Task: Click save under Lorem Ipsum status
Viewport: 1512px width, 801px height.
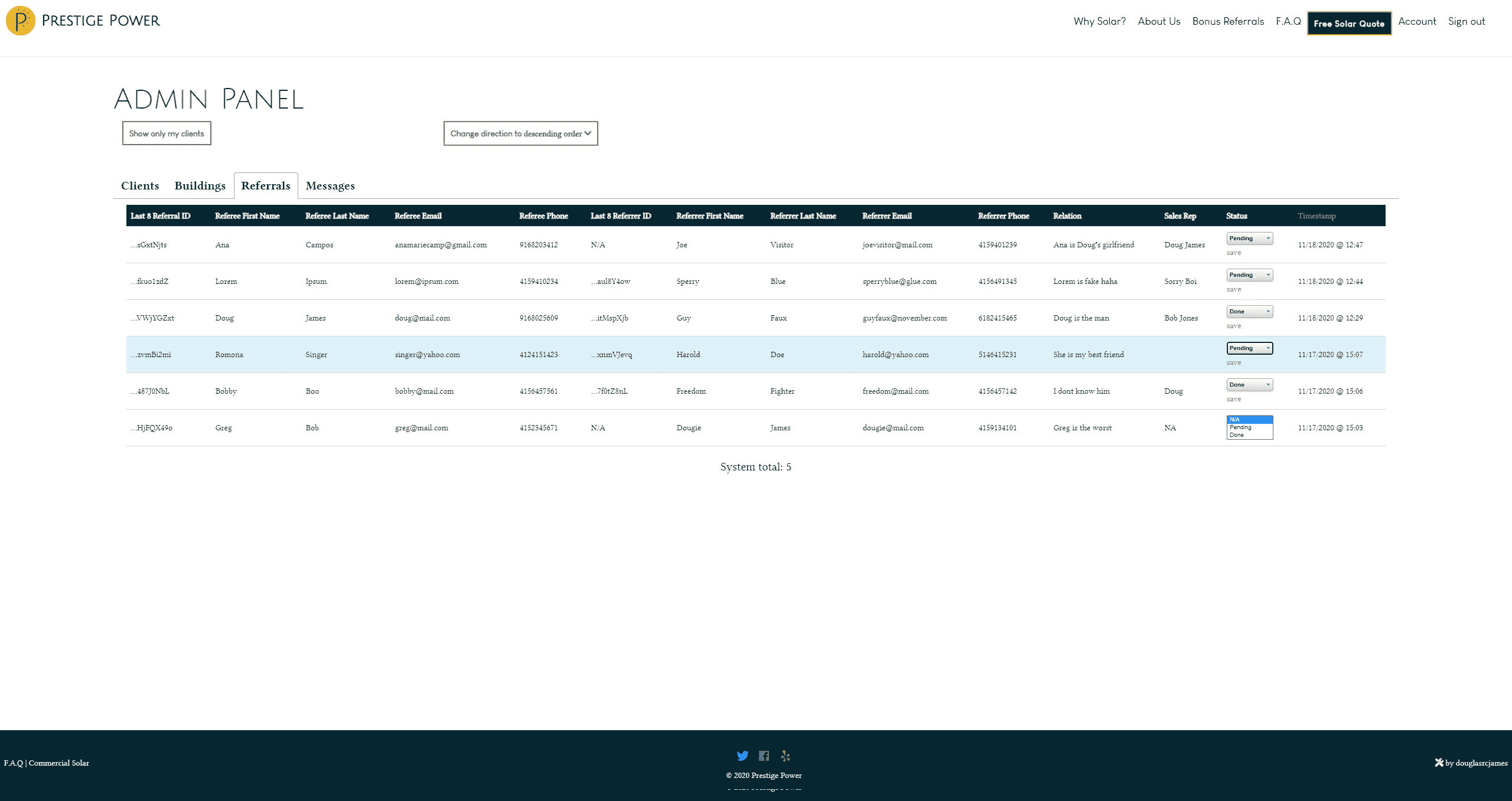Action: (1234, 289)
